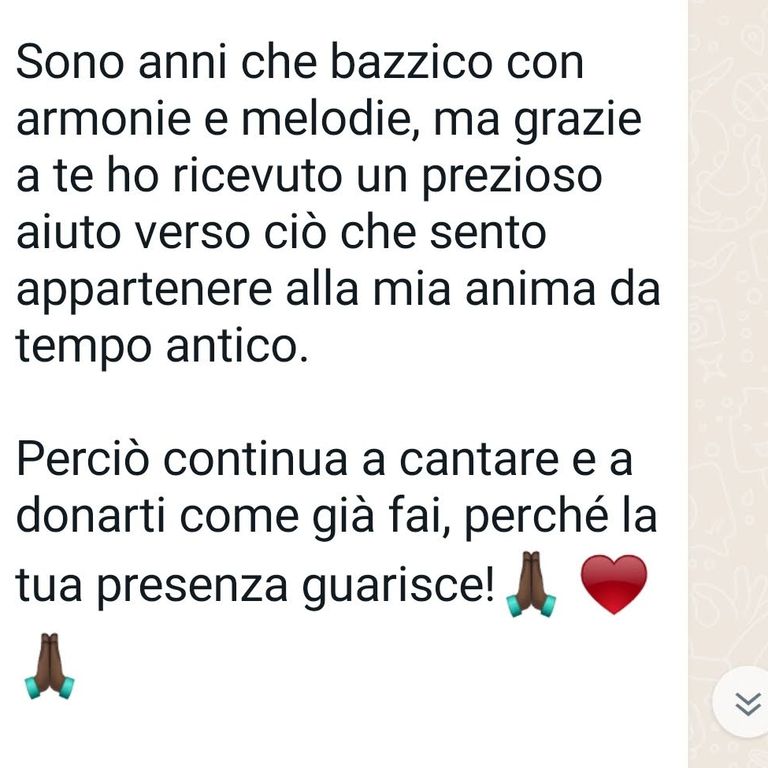Click the folded hands emoji on the last line
Image resolution: width=768 pixels, height=768 pixels.
coord(49,666)
